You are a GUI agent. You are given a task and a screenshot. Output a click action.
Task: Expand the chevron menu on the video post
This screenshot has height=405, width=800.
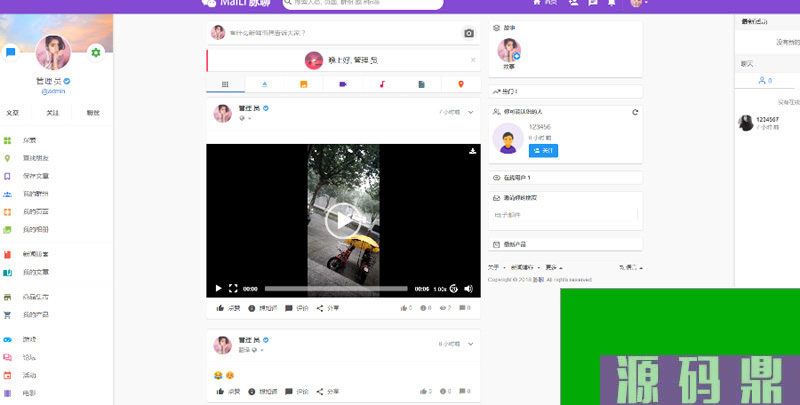[470, 112]
